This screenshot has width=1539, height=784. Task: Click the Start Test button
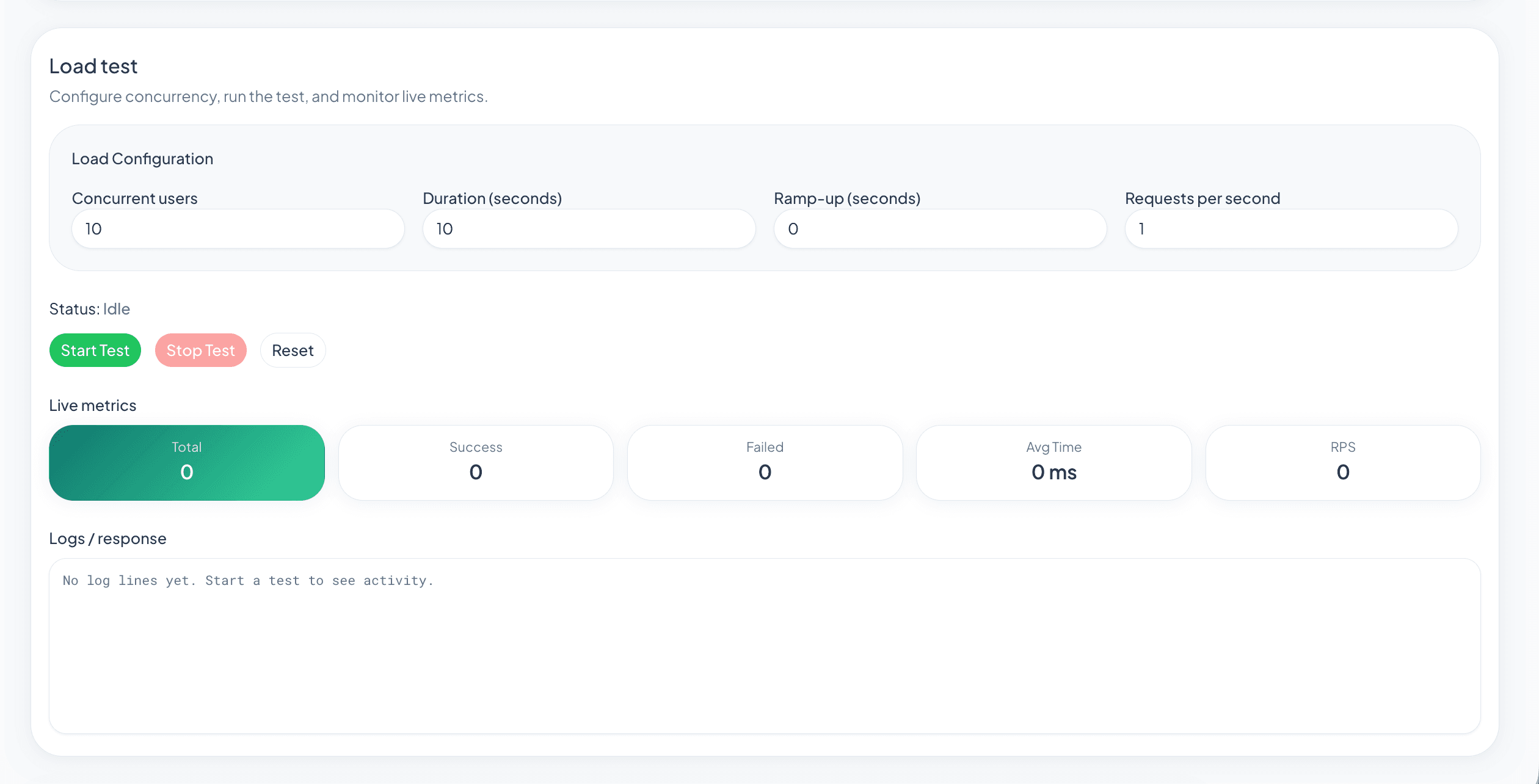[95, 350]
